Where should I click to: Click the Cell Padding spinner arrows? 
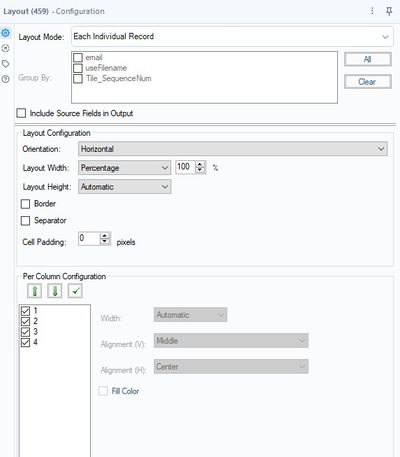tap(105, 239)
